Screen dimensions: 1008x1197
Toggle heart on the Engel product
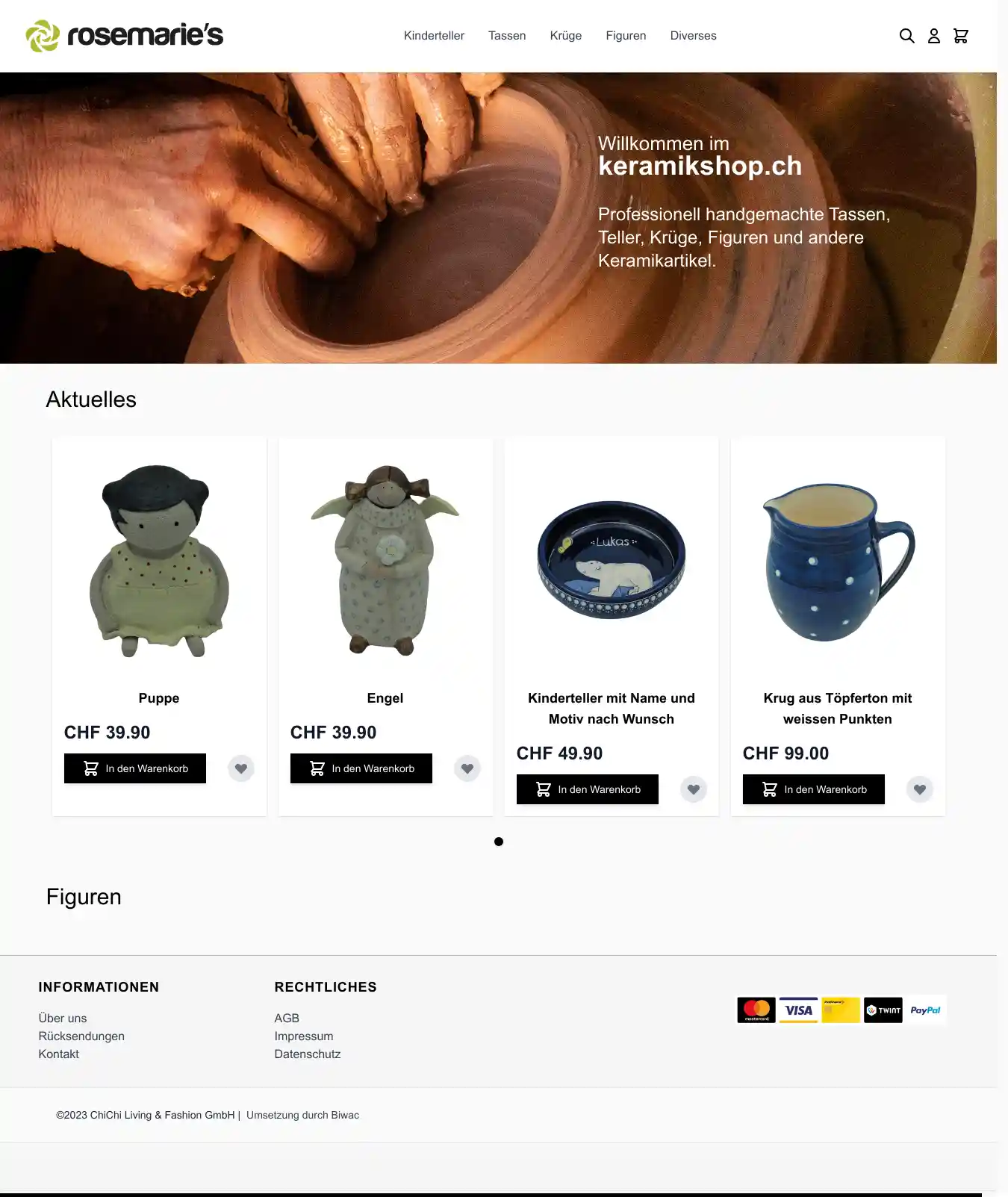pyautogui.click(x=467, y=768)
